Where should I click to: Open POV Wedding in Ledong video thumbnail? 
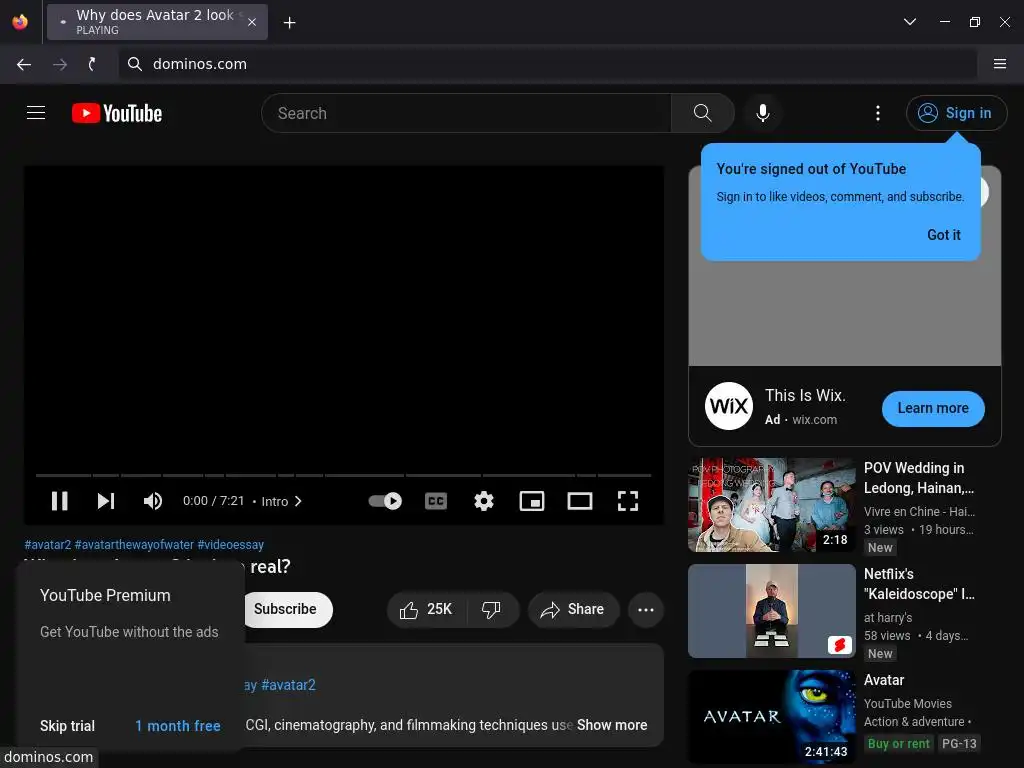(x=771, y=504)
